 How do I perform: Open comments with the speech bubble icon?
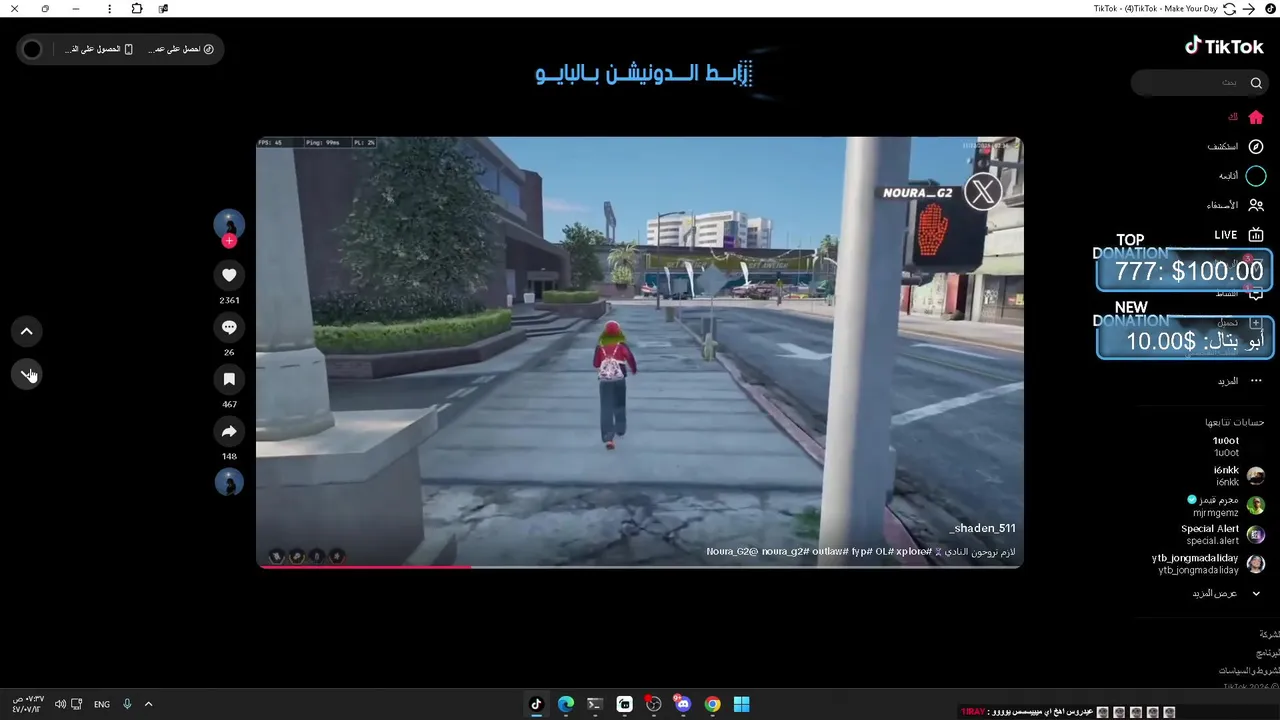229,327
